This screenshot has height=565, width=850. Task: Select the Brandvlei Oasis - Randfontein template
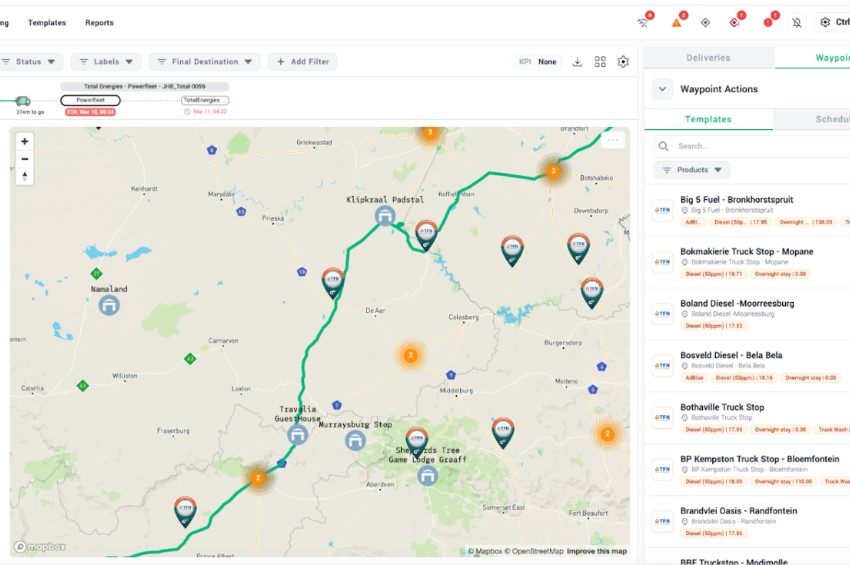tap(748, 522)
